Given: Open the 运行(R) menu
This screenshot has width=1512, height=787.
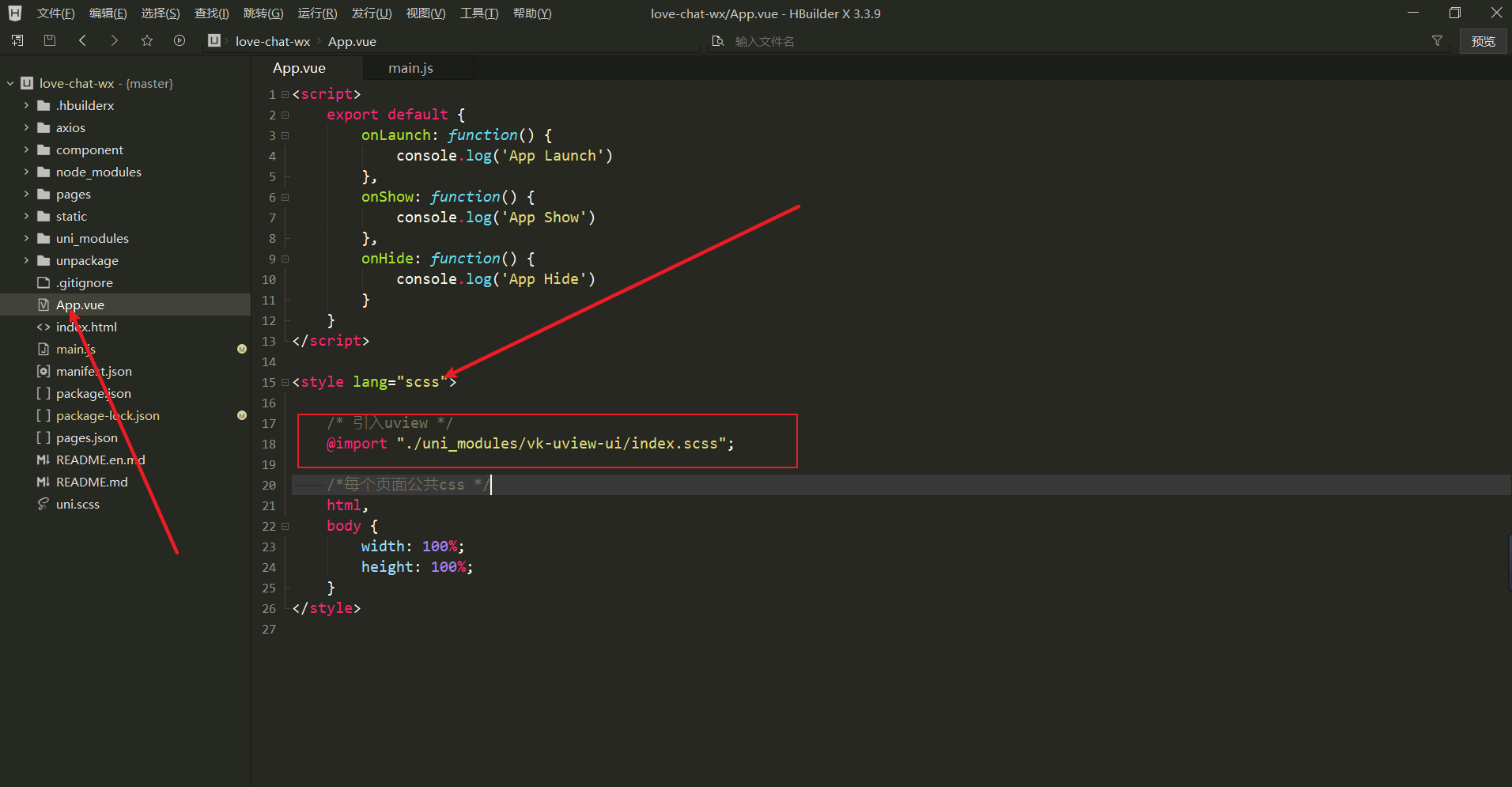Looking at the screenshot, I should [x=317, y=13].
